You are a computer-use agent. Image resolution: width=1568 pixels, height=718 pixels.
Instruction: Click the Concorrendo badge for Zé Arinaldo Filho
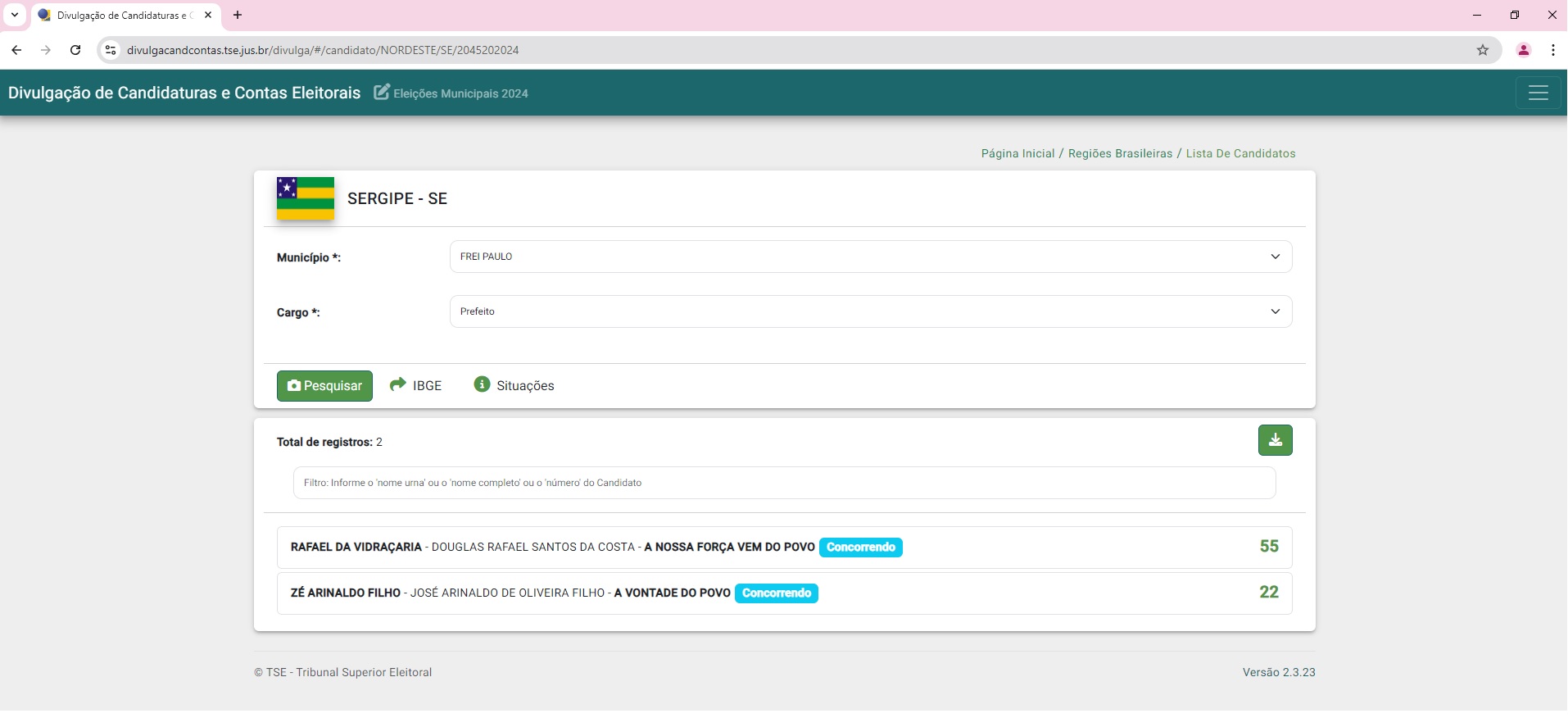[x=777, y=593]
